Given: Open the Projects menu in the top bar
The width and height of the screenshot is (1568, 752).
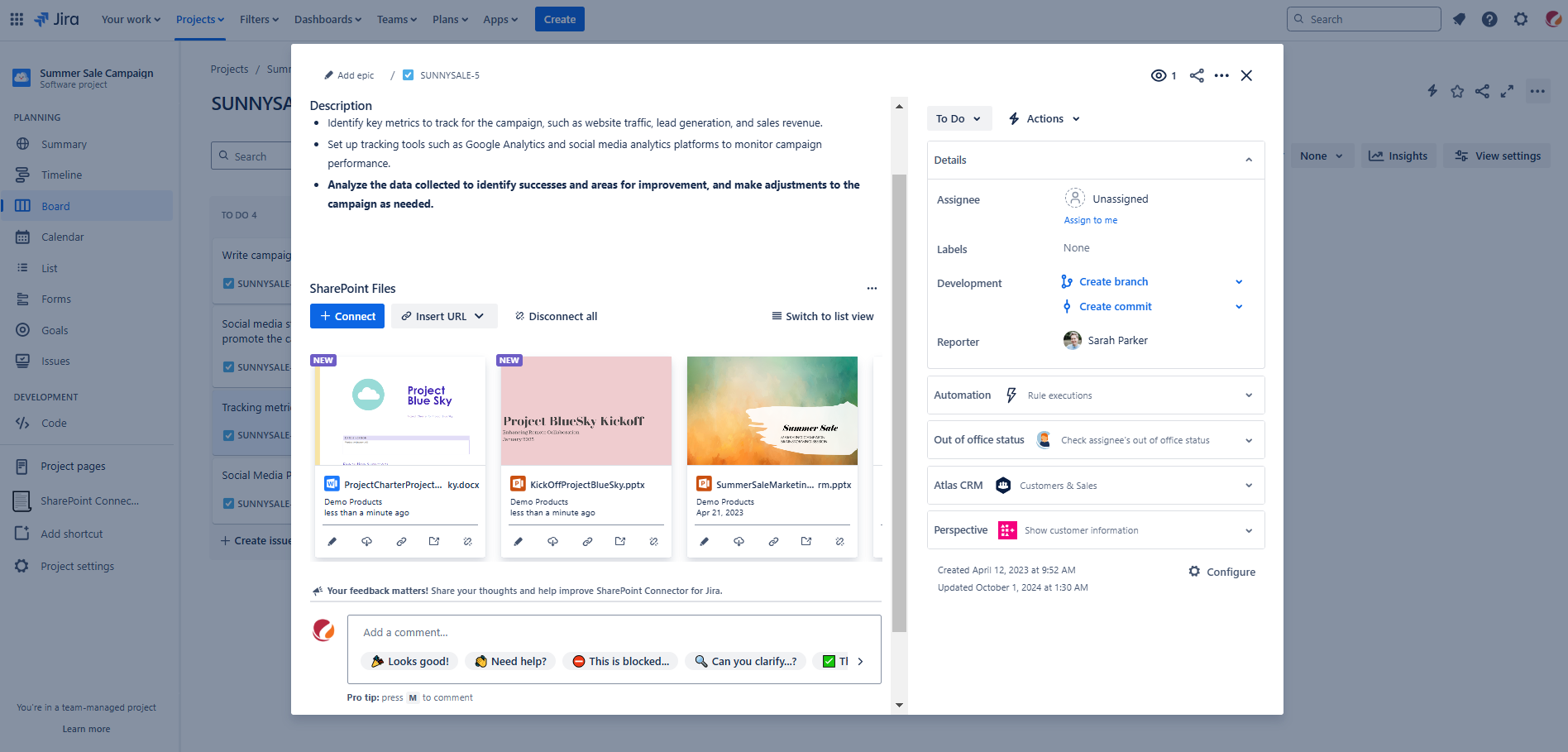Looking at the screenshot, I should 198,18.
